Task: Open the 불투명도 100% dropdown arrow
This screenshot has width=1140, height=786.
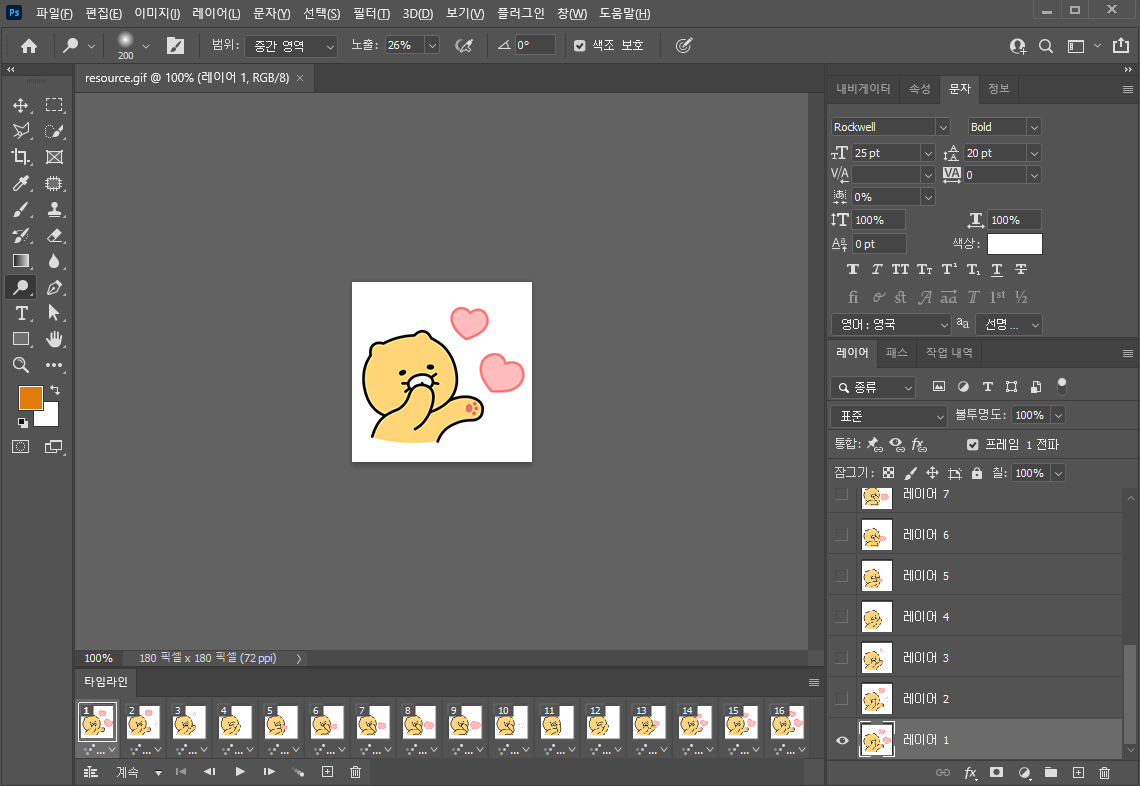Action: tap(1059, 415)
